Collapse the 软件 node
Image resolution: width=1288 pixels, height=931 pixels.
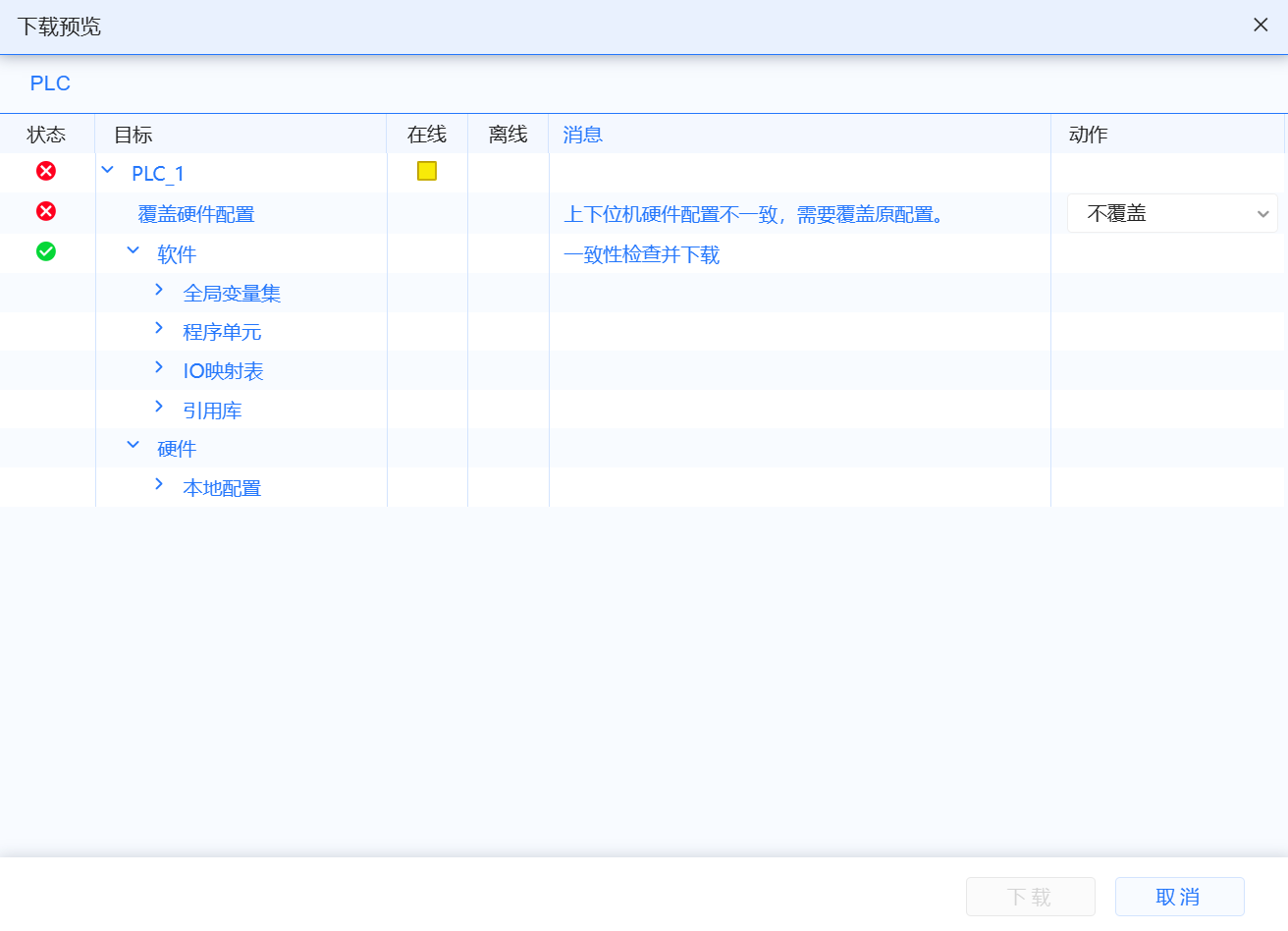click(x=133, y=250)
